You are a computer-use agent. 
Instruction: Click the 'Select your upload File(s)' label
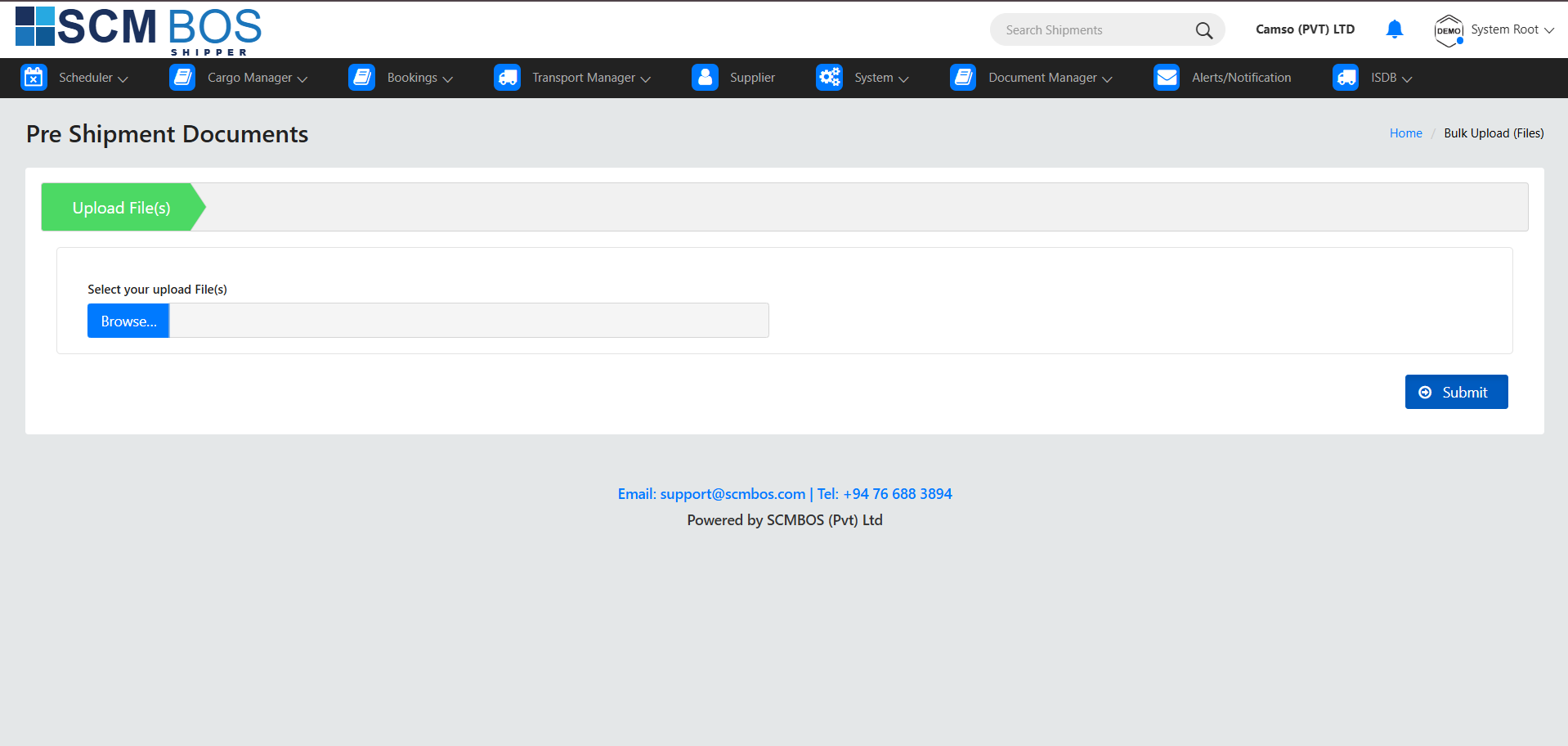pos(157,290)
